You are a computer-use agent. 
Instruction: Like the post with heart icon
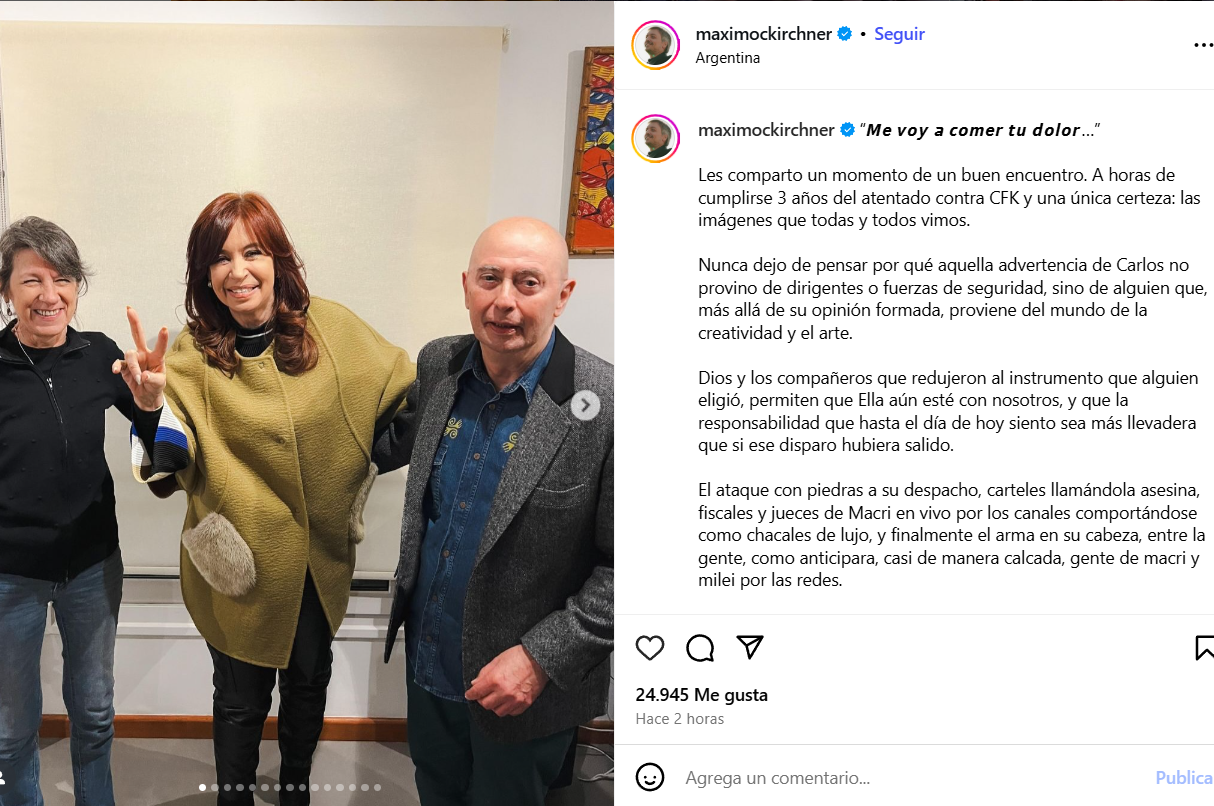pyautogui.click(x=650, y=648)
